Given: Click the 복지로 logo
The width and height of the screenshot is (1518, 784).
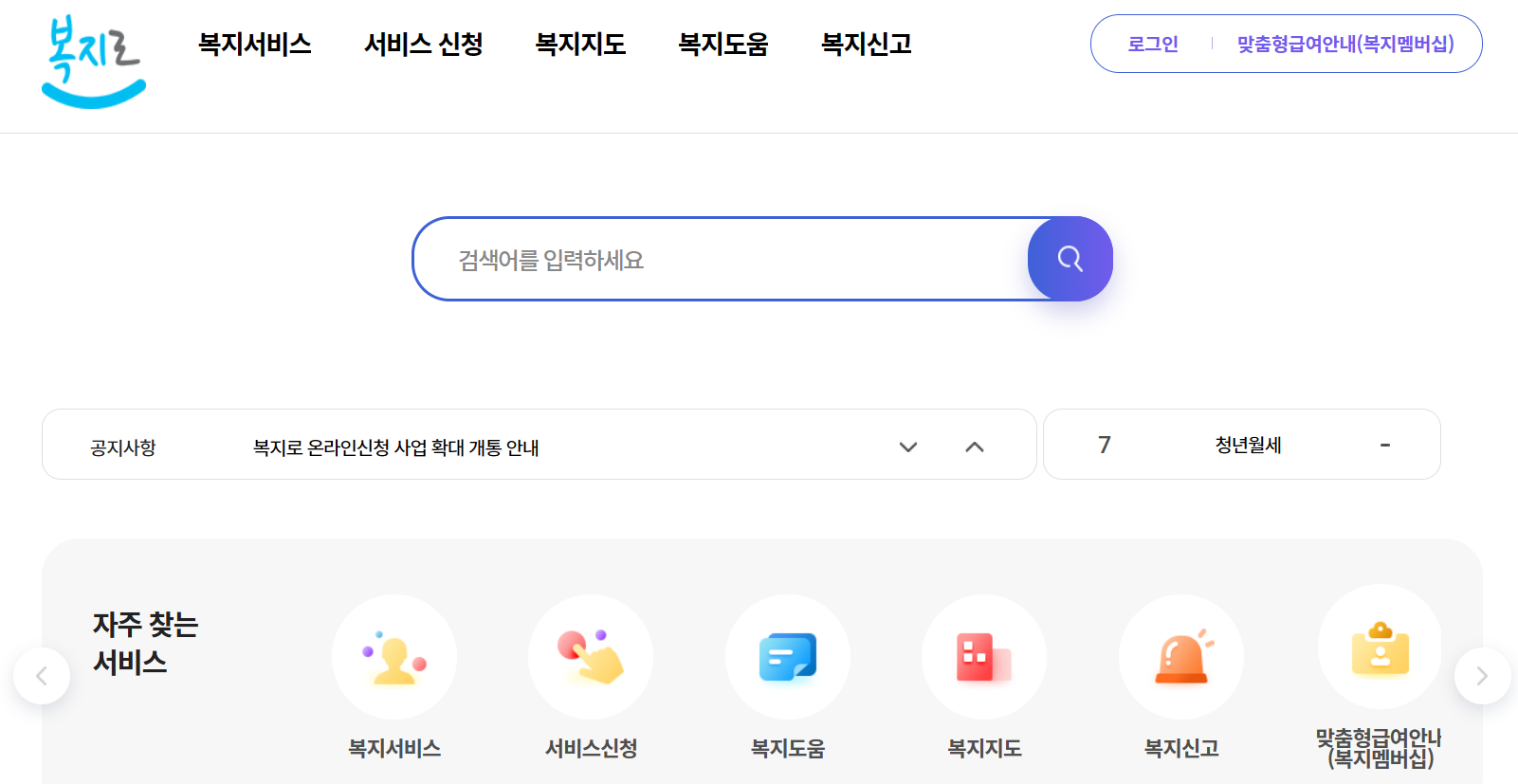Looking at the screenshot, I should (x=93, y=62).
